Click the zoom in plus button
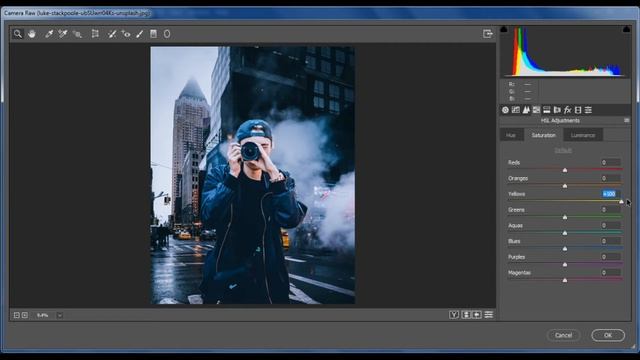 pos(25,315)
